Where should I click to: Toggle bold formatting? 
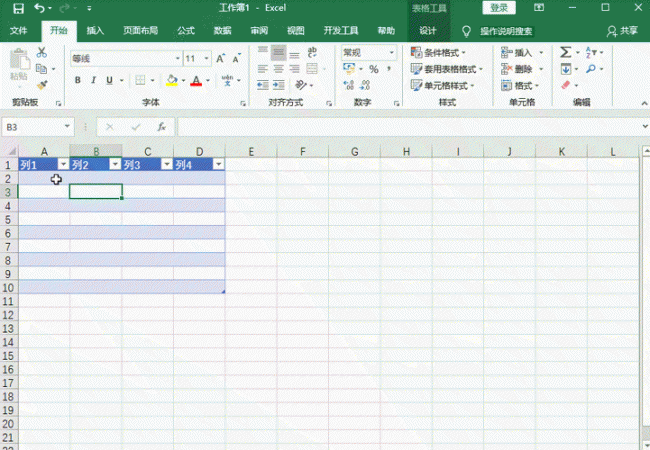coord(78,80)
